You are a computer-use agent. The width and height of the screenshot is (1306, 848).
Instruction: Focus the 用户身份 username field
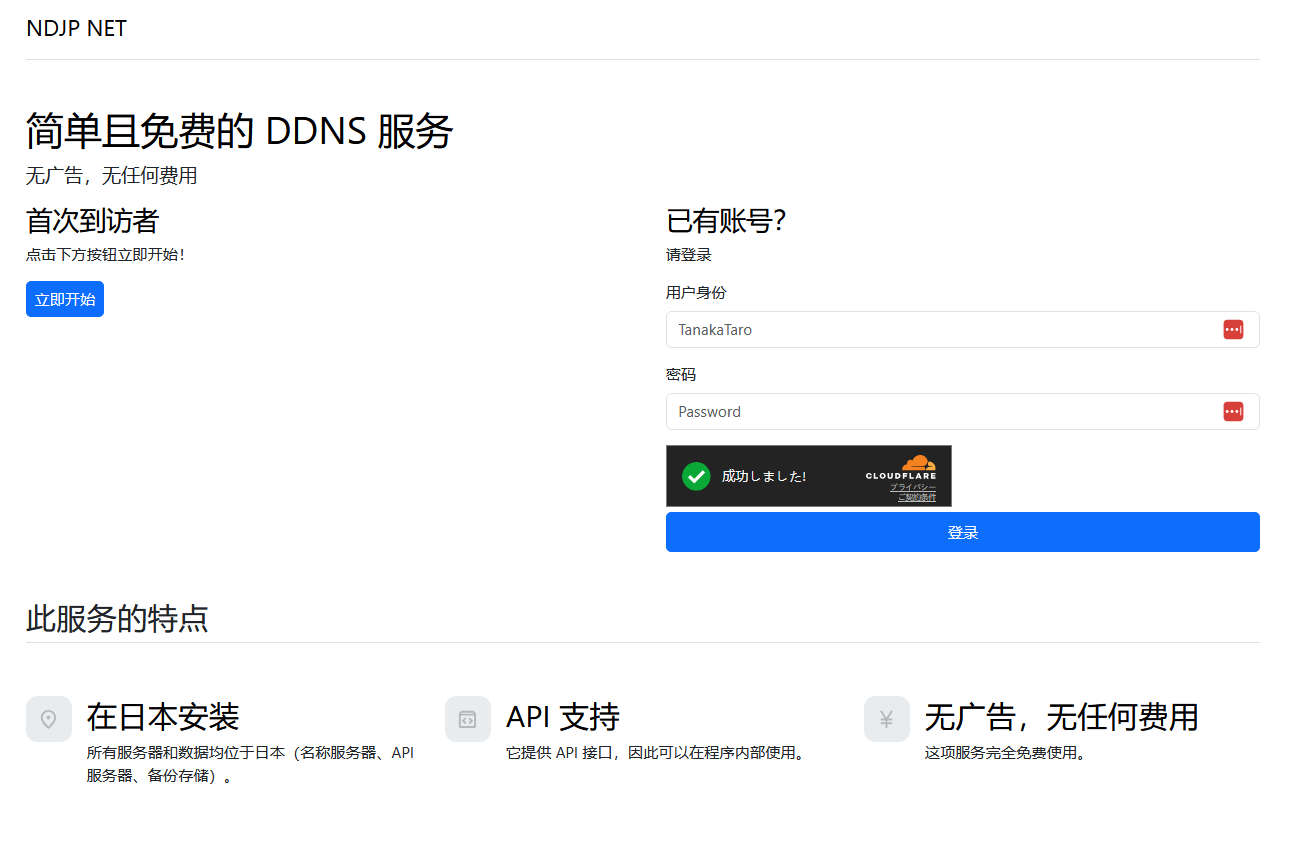[x=962, y=329]
